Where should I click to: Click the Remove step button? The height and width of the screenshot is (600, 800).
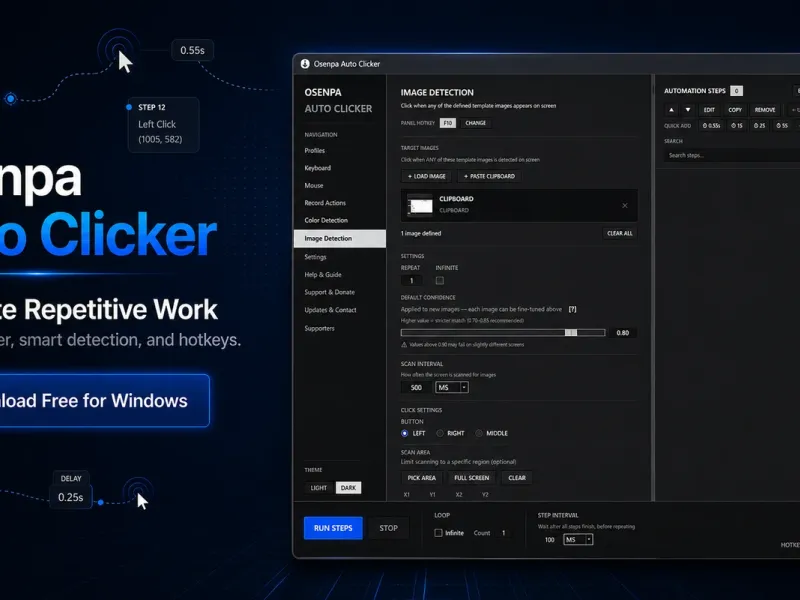pyautogui.click(x=765, y=110)
